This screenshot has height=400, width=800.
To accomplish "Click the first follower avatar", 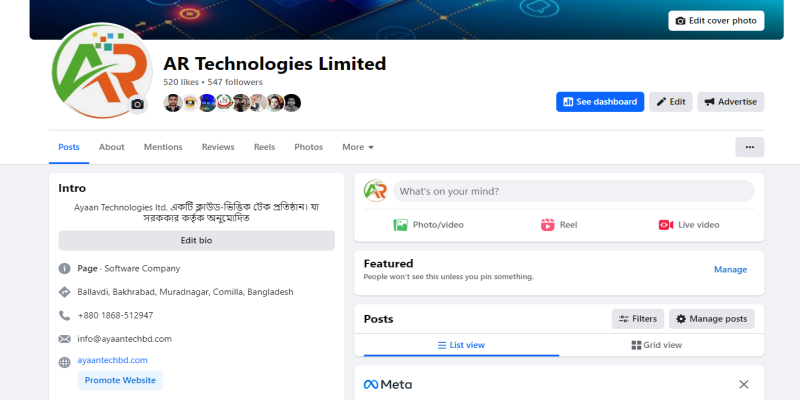I will tap(172, 102).
